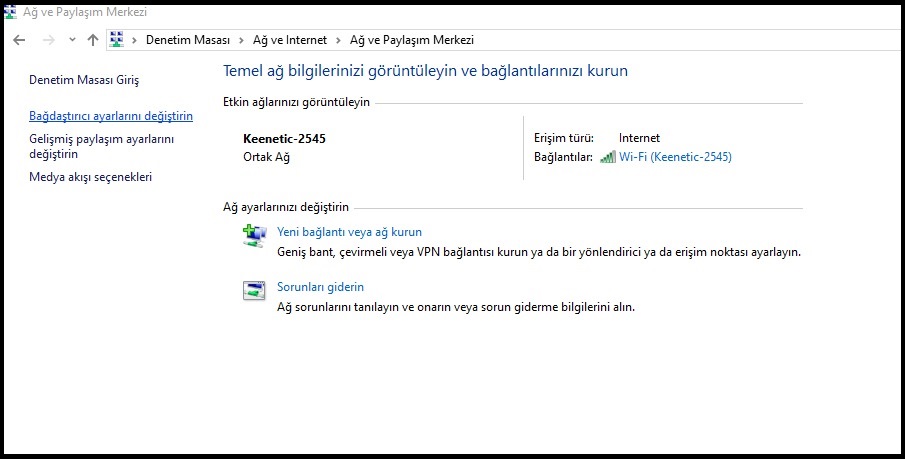The width and height of the screenshot is (905, 459).
Task: Go to 'Denetim Masası' in the breadcrumb
Action: [188, 40]
